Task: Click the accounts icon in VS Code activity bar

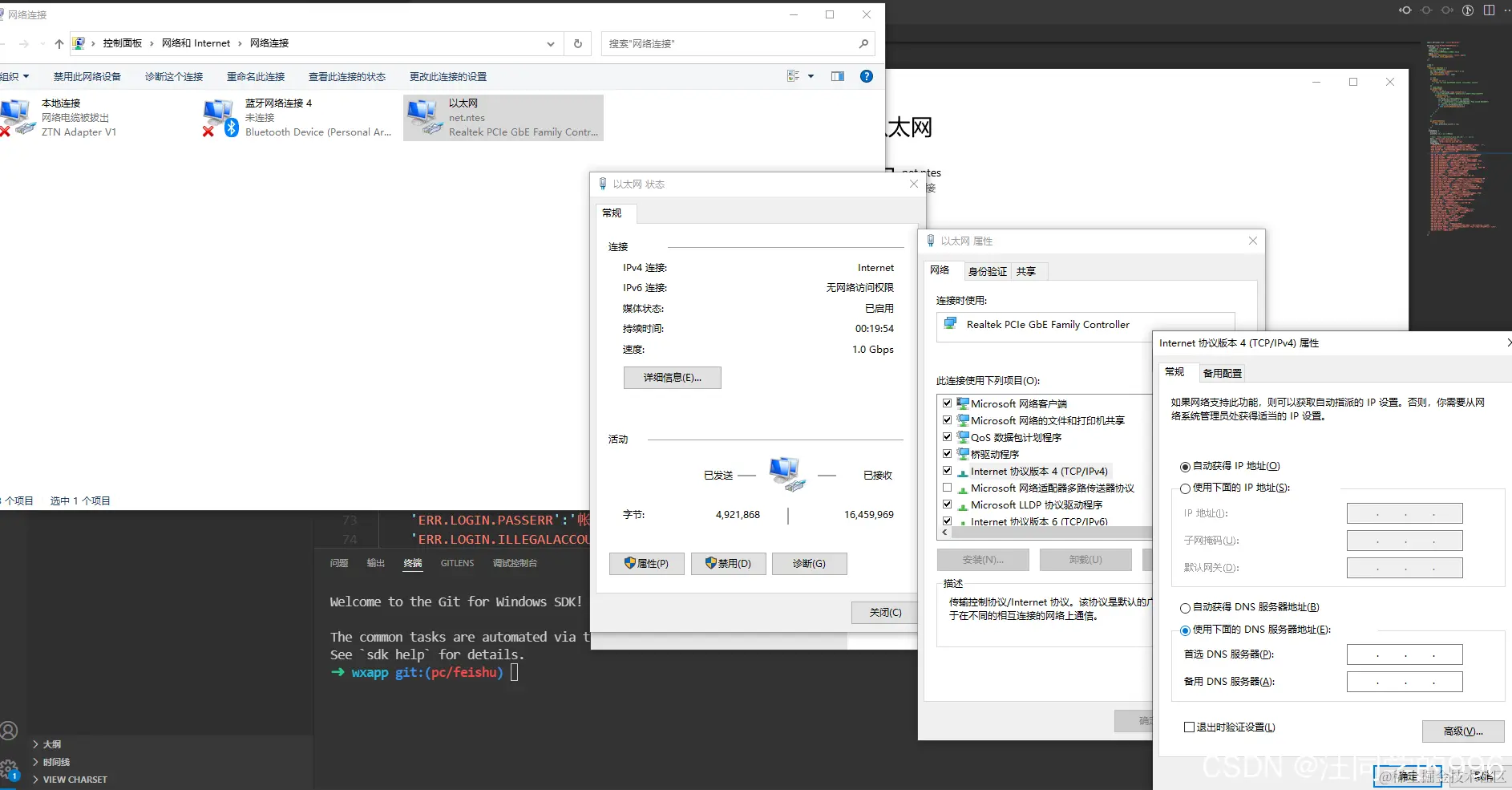Action: coord(9,731)
